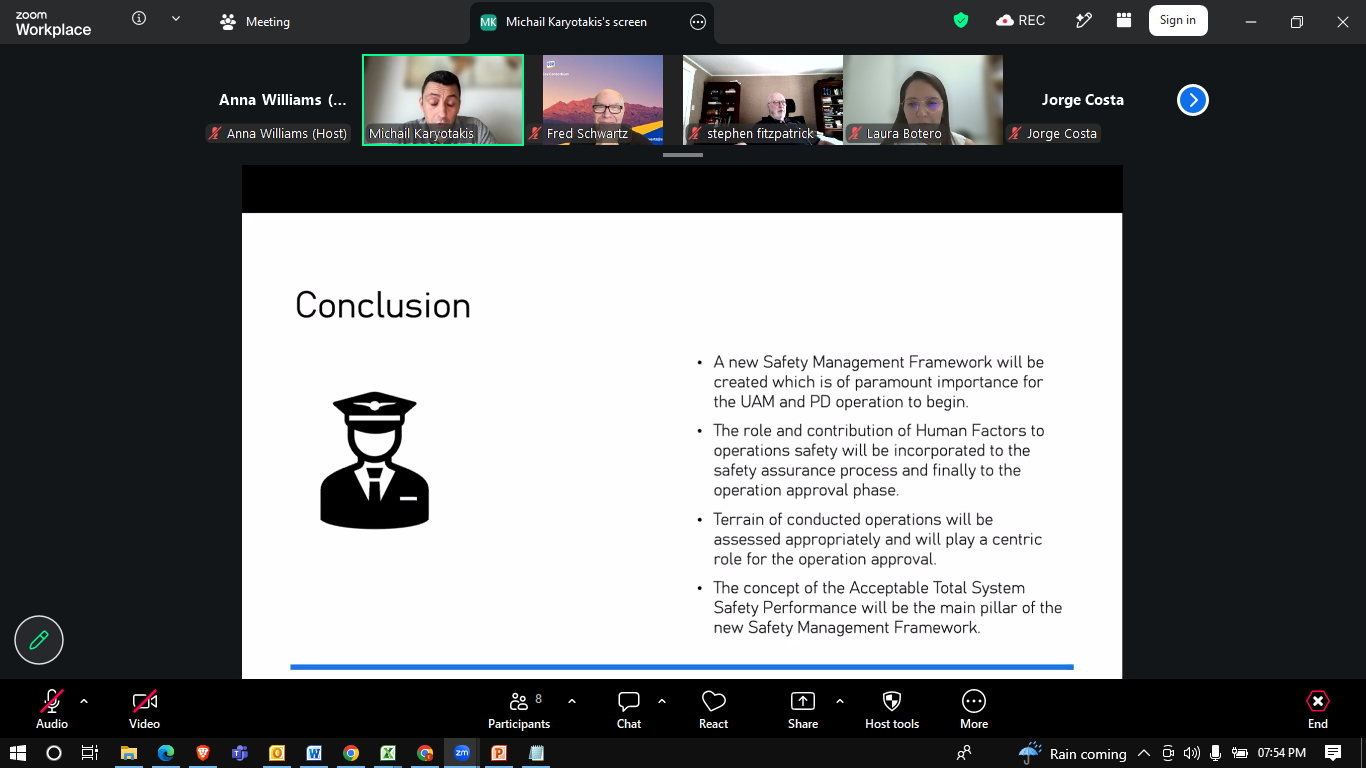Click the AI companion sparkle pen icon
This screenshot has height=768, width=1366.
tap(1084, 20)
